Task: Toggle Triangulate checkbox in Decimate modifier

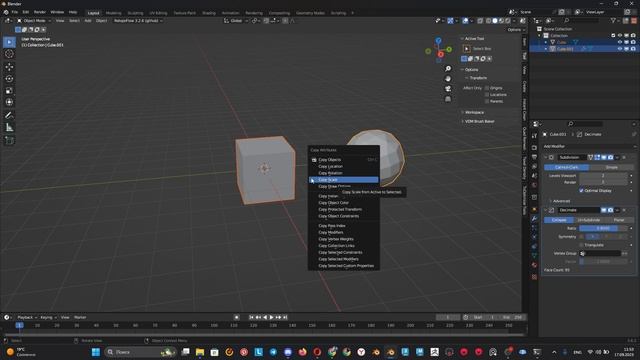Action: (x=581, y=245)
